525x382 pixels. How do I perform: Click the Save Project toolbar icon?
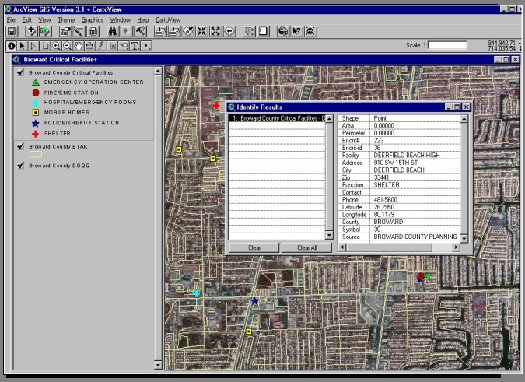click(12, 31)
